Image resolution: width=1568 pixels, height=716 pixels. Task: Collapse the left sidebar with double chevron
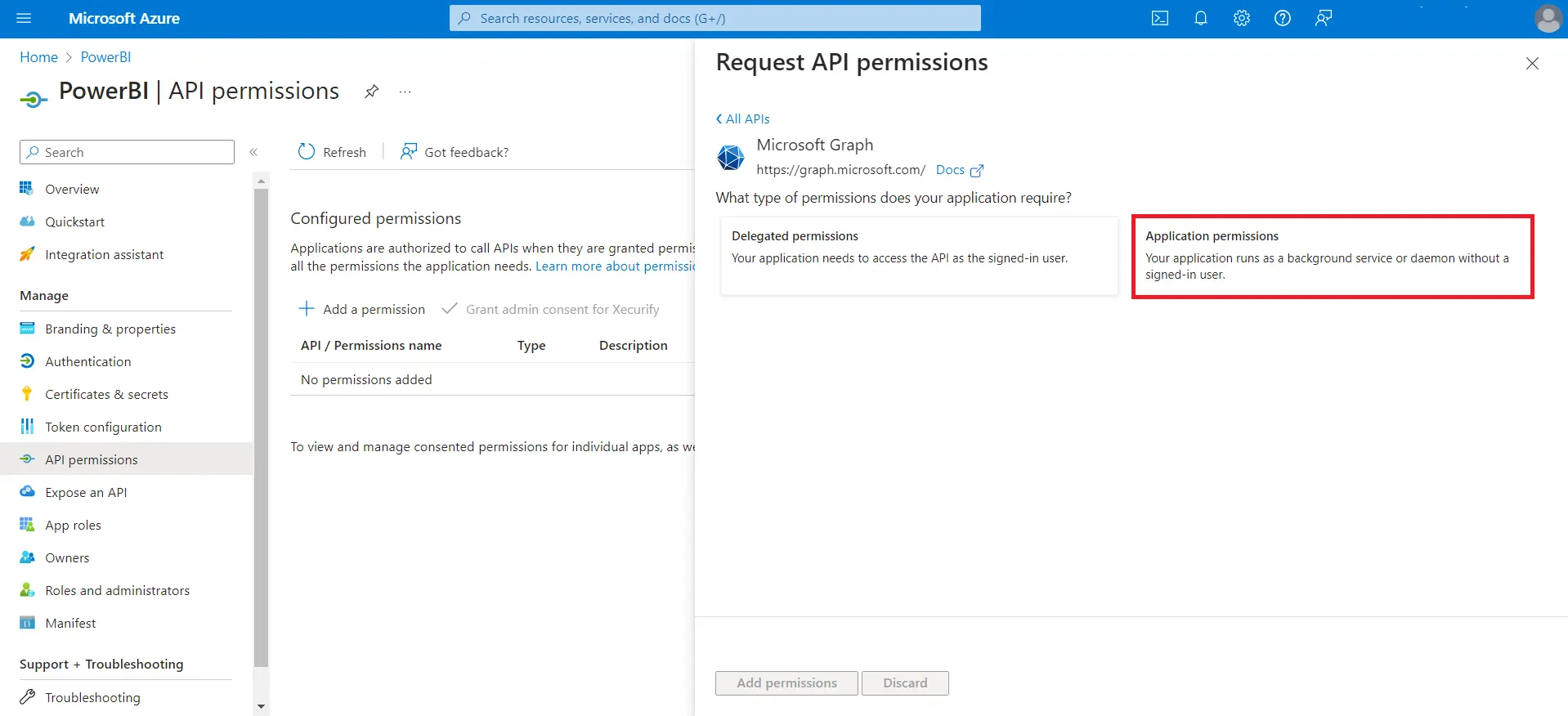click(253, 152)
